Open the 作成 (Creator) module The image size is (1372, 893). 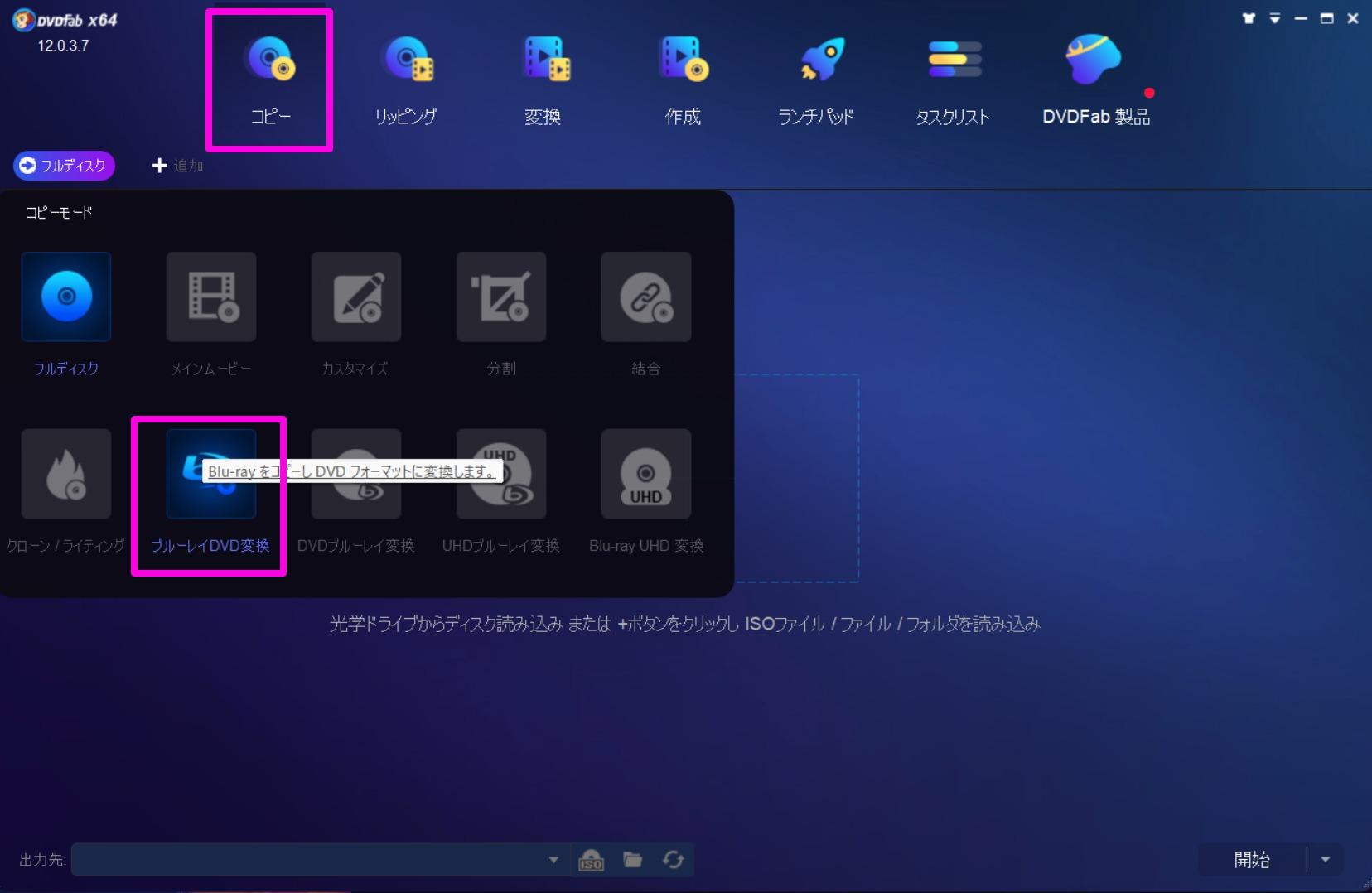tap(683, 80)
